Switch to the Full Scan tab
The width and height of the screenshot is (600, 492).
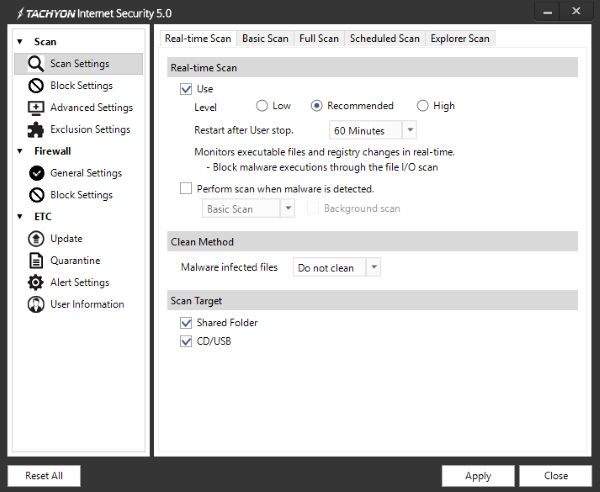pos(319,39)
